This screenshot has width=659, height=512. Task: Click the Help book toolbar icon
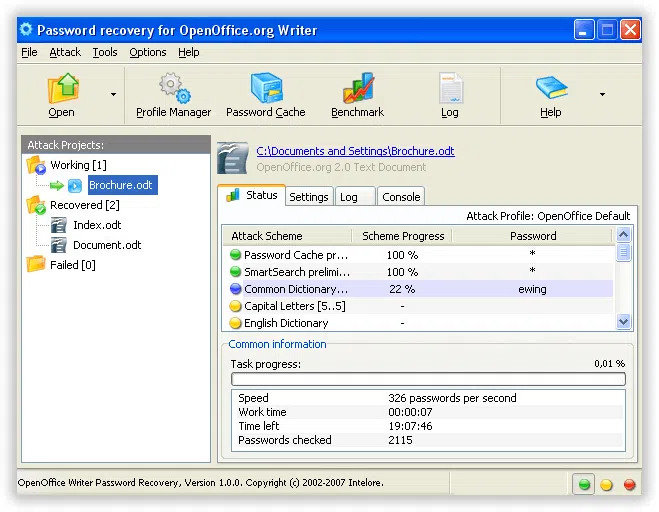[x=551, y=88]
